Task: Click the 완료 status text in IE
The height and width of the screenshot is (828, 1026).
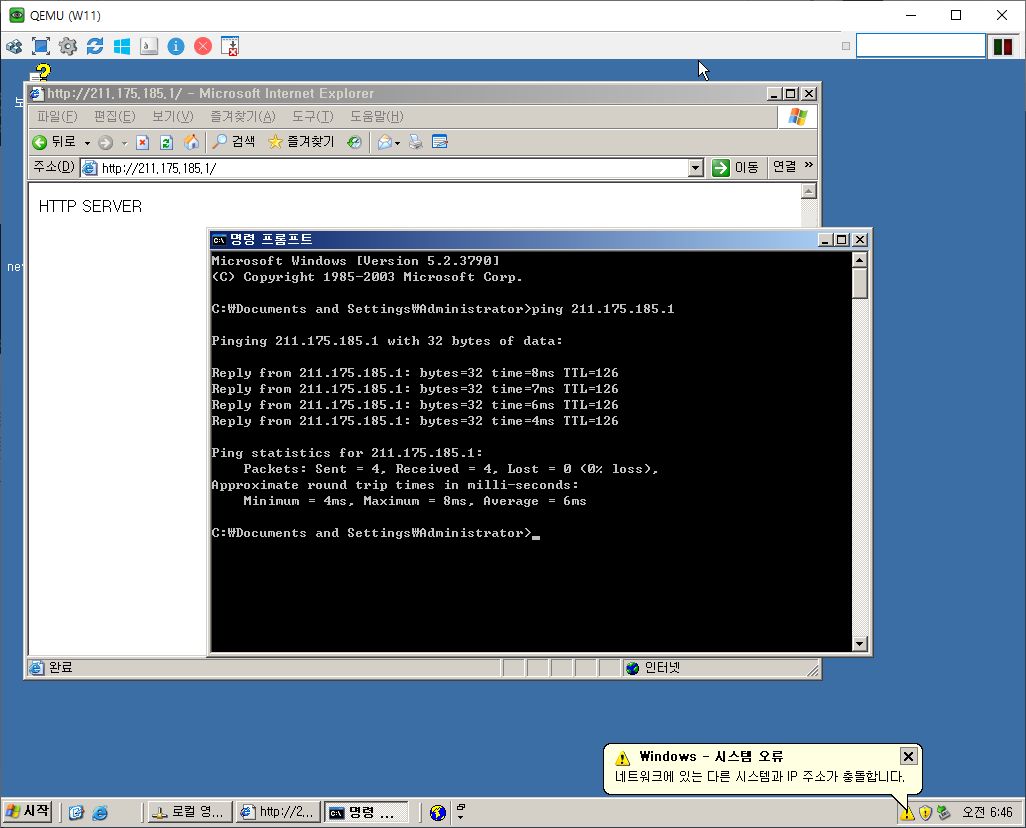Action: pyautogui.click(x=60, y=668)
